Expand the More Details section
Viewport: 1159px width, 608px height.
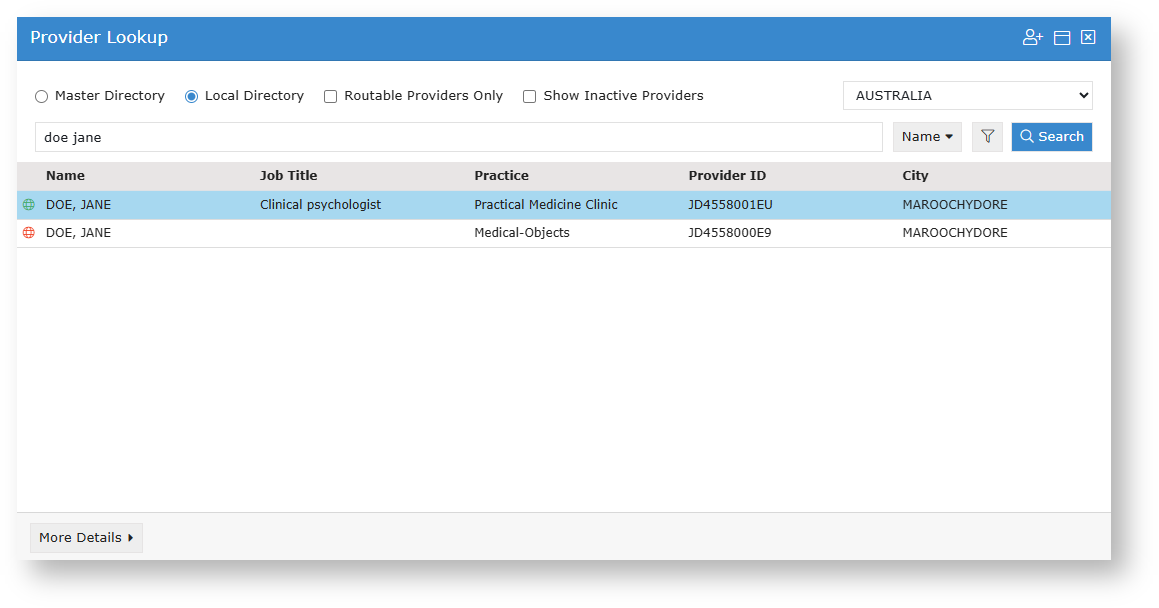point(86,538)
